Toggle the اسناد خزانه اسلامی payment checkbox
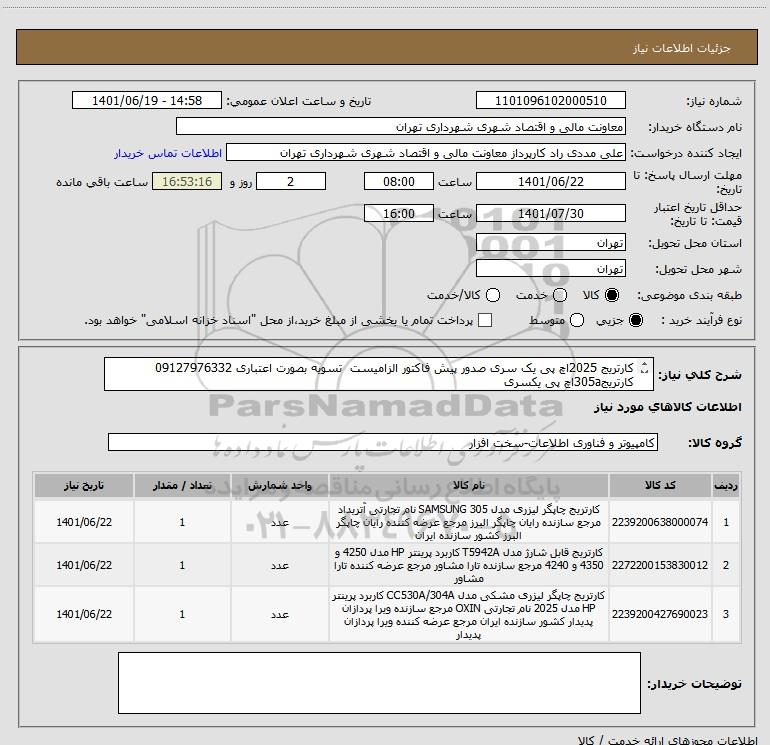The height and width of the screenshot is (745, 770). [x=485, y=320]
